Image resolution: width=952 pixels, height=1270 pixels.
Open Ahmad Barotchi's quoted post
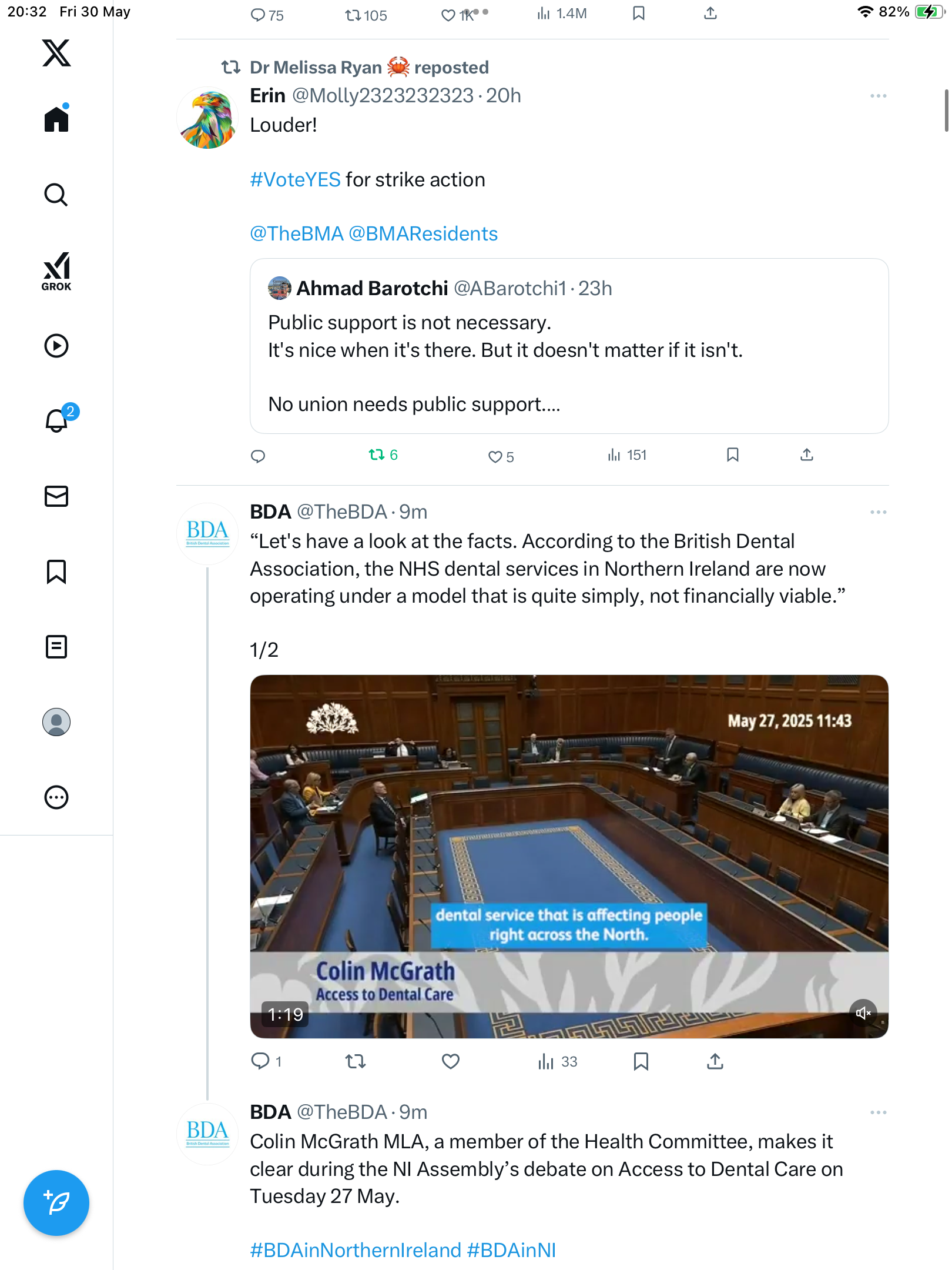tap(569, 346)
